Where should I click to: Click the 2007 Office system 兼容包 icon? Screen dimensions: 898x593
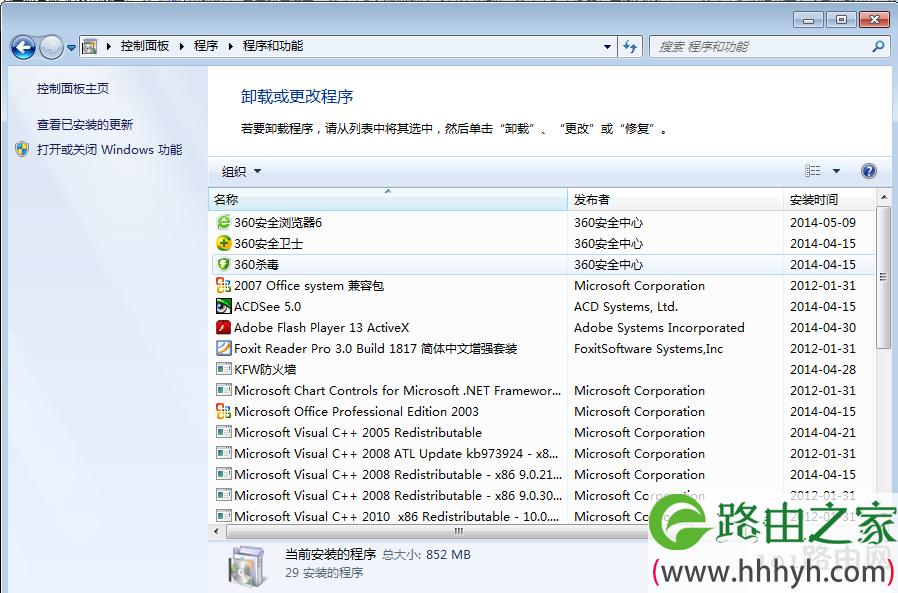pyautogui.click(x=223, y=285)
